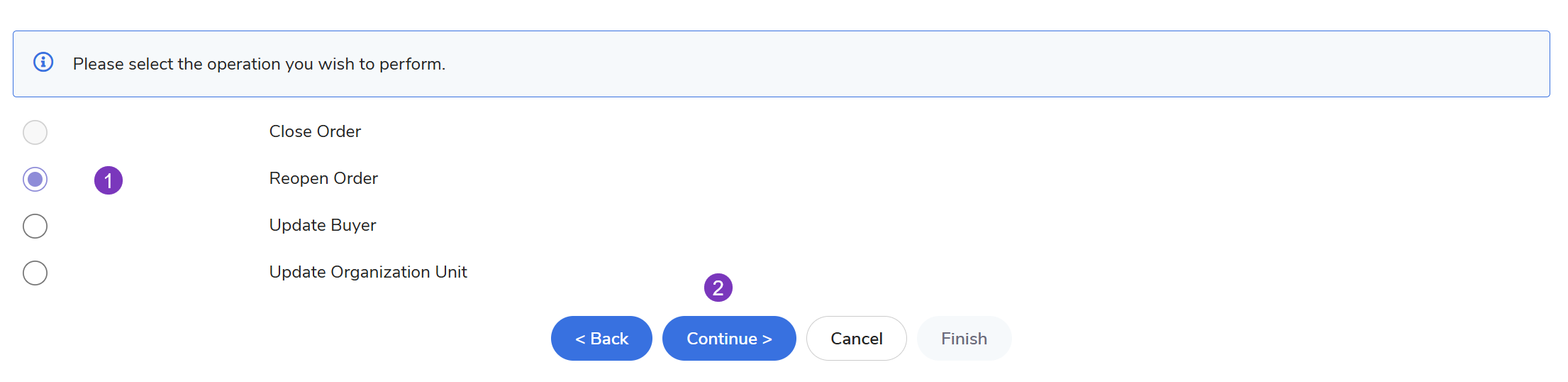Click the purple step 2 marker
Image resolution: width=1568 pixels, height=382 pixels.
[x=718, y=288]
